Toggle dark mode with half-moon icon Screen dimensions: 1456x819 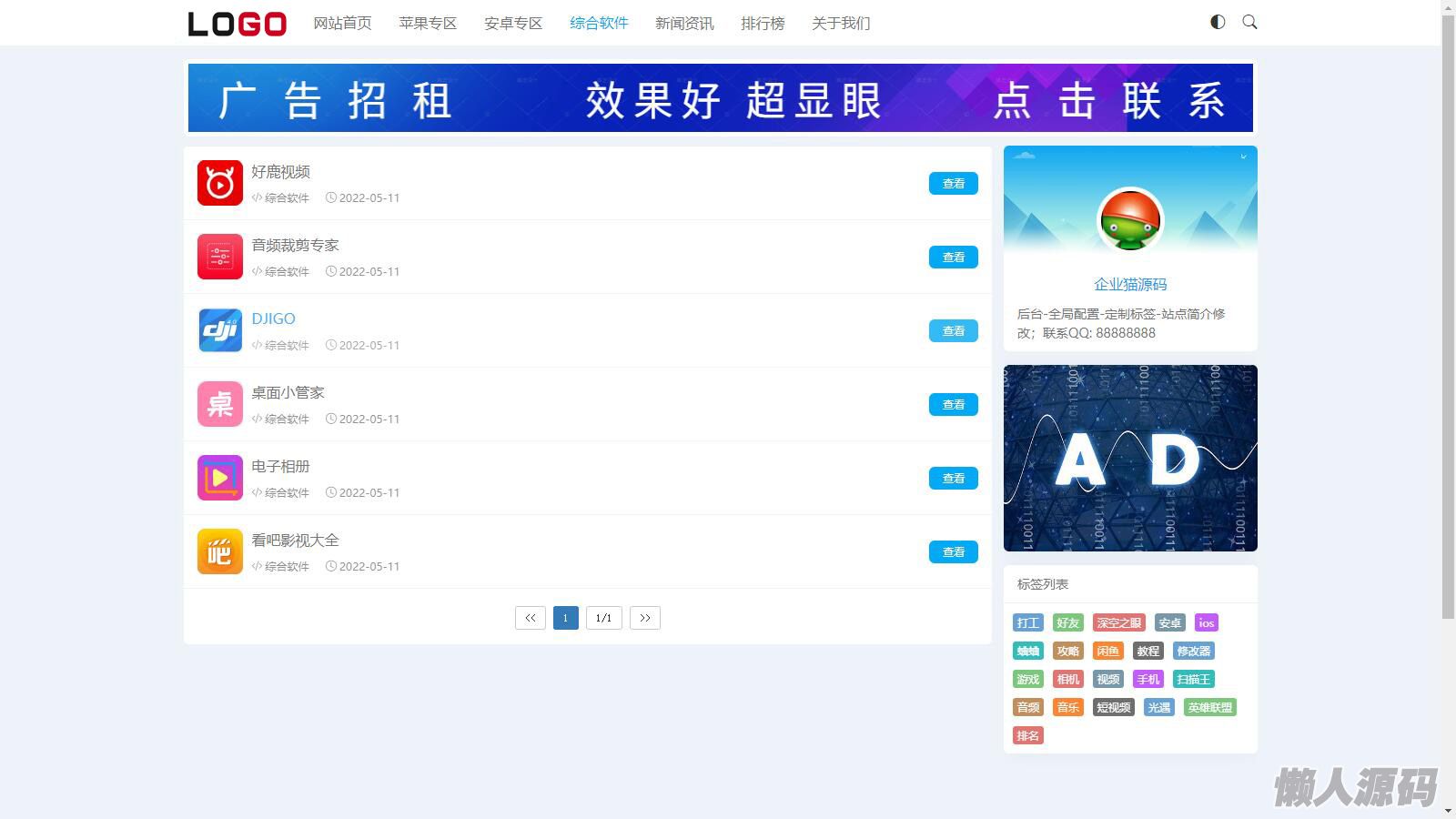(1218, 22)
